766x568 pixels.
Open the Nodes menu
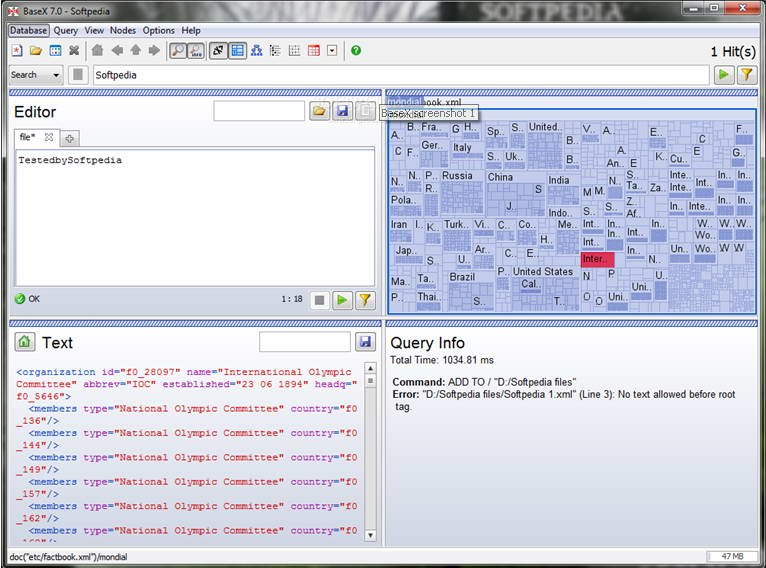[x=123, y=31]
